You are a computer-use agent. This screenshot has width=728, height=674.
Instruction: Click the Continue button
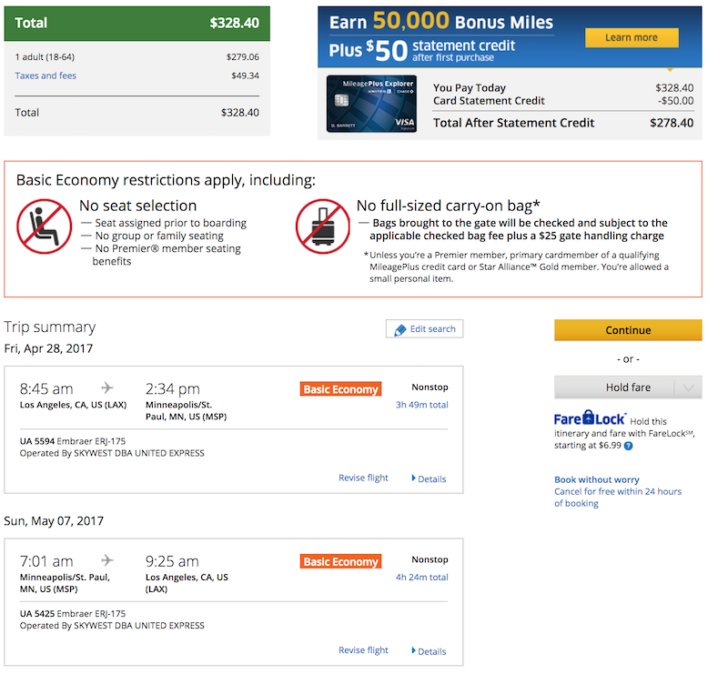tap(628, 330)
